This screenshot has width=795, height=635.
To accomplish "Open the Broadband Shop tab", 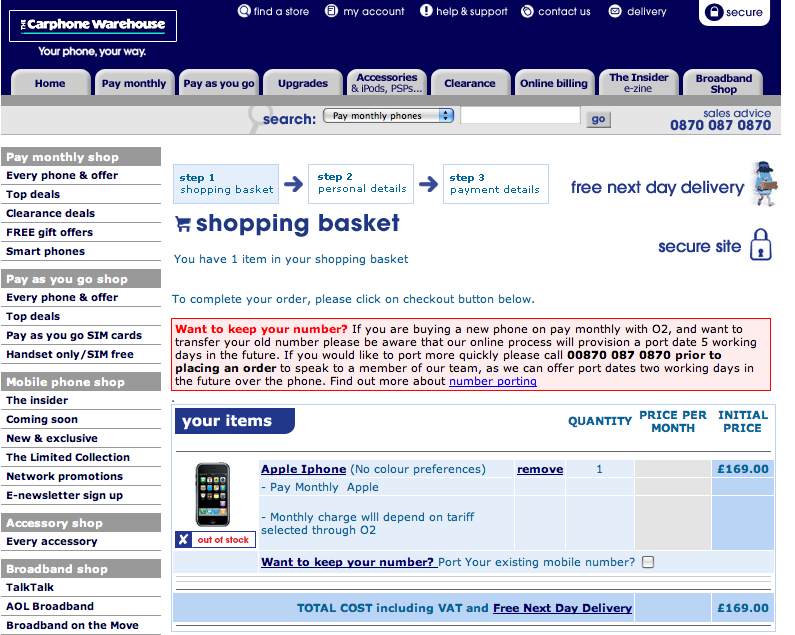I will (724, 83).
